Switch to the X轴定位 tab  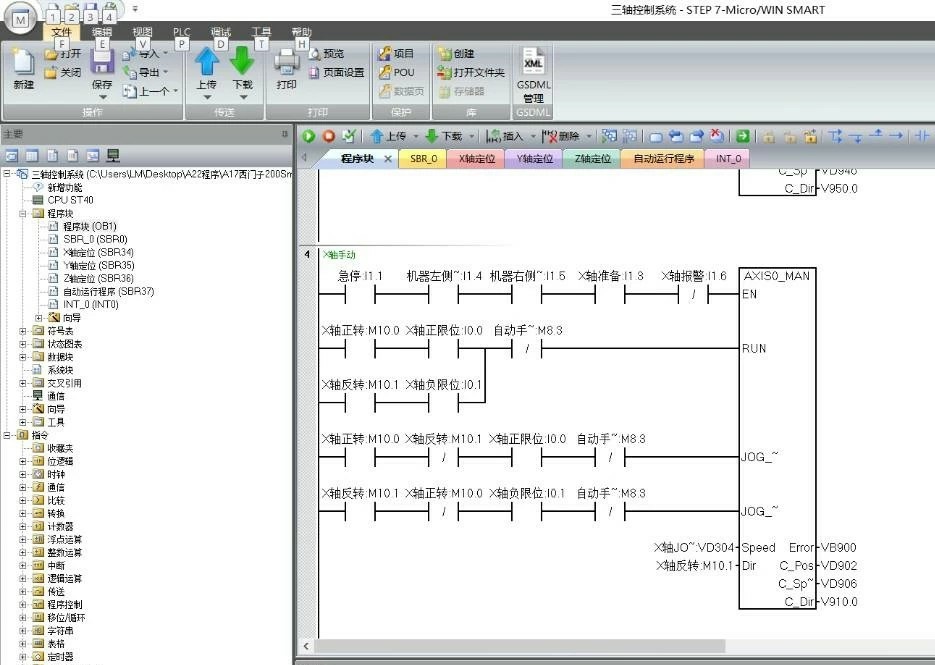[x=476, y=159]
